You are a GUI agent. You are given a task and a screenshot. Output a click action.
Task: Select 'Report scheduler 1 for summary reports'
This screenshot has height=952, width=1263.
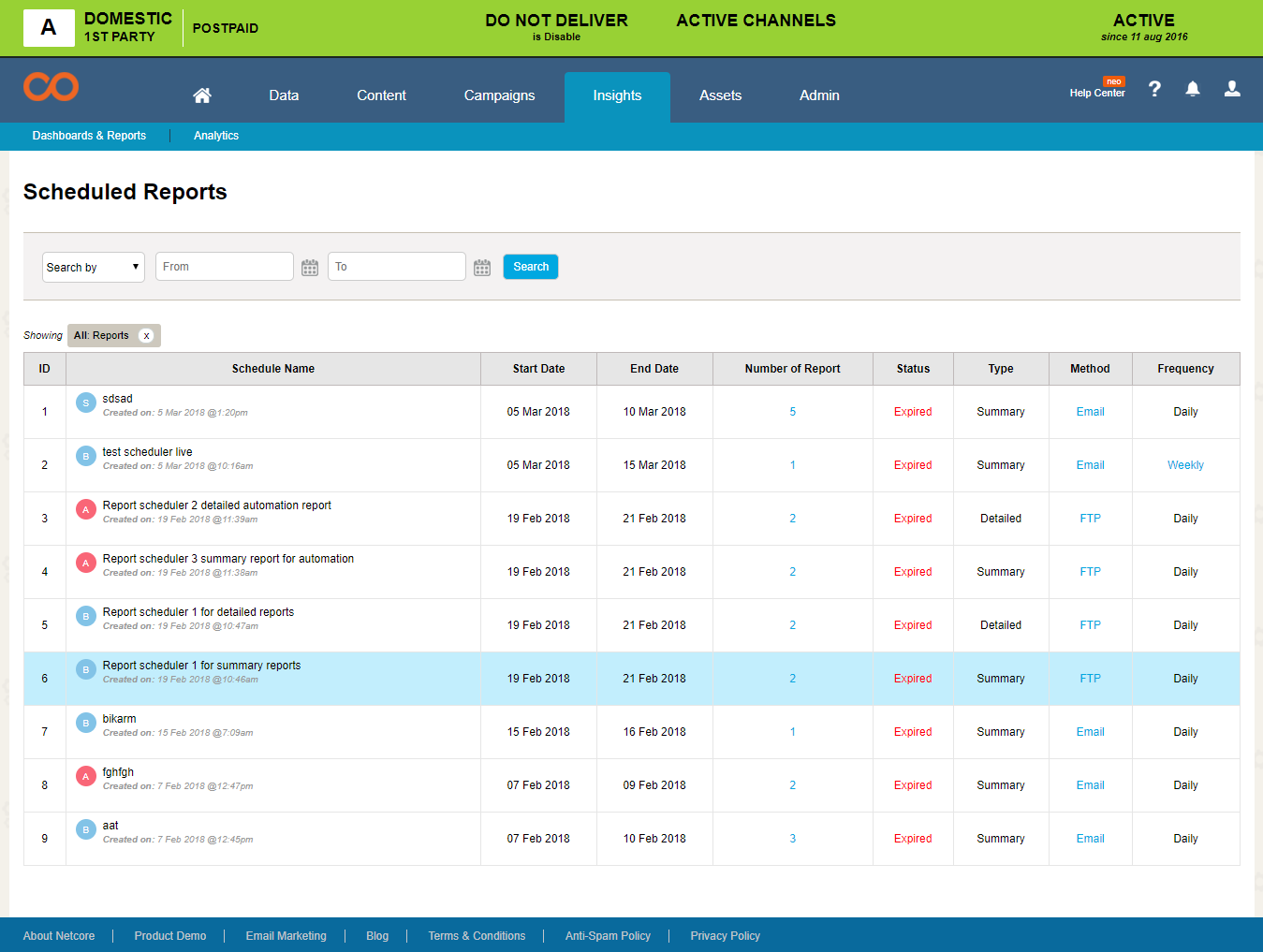(201, 666)
